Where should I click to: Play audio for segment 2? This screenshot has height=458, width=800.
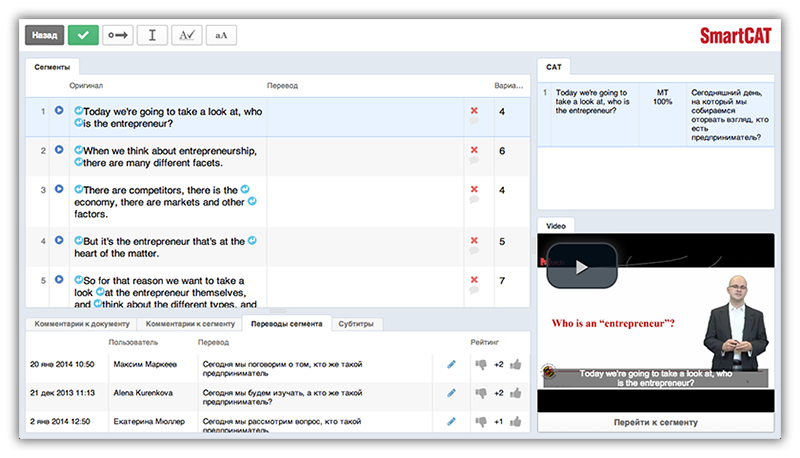point(59,149)
